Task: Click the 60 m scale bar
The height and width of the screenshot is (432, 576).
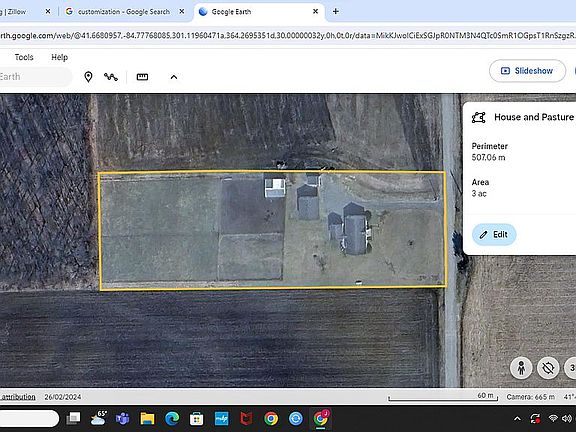Action: pyautogui.click(x=443, y=397)
